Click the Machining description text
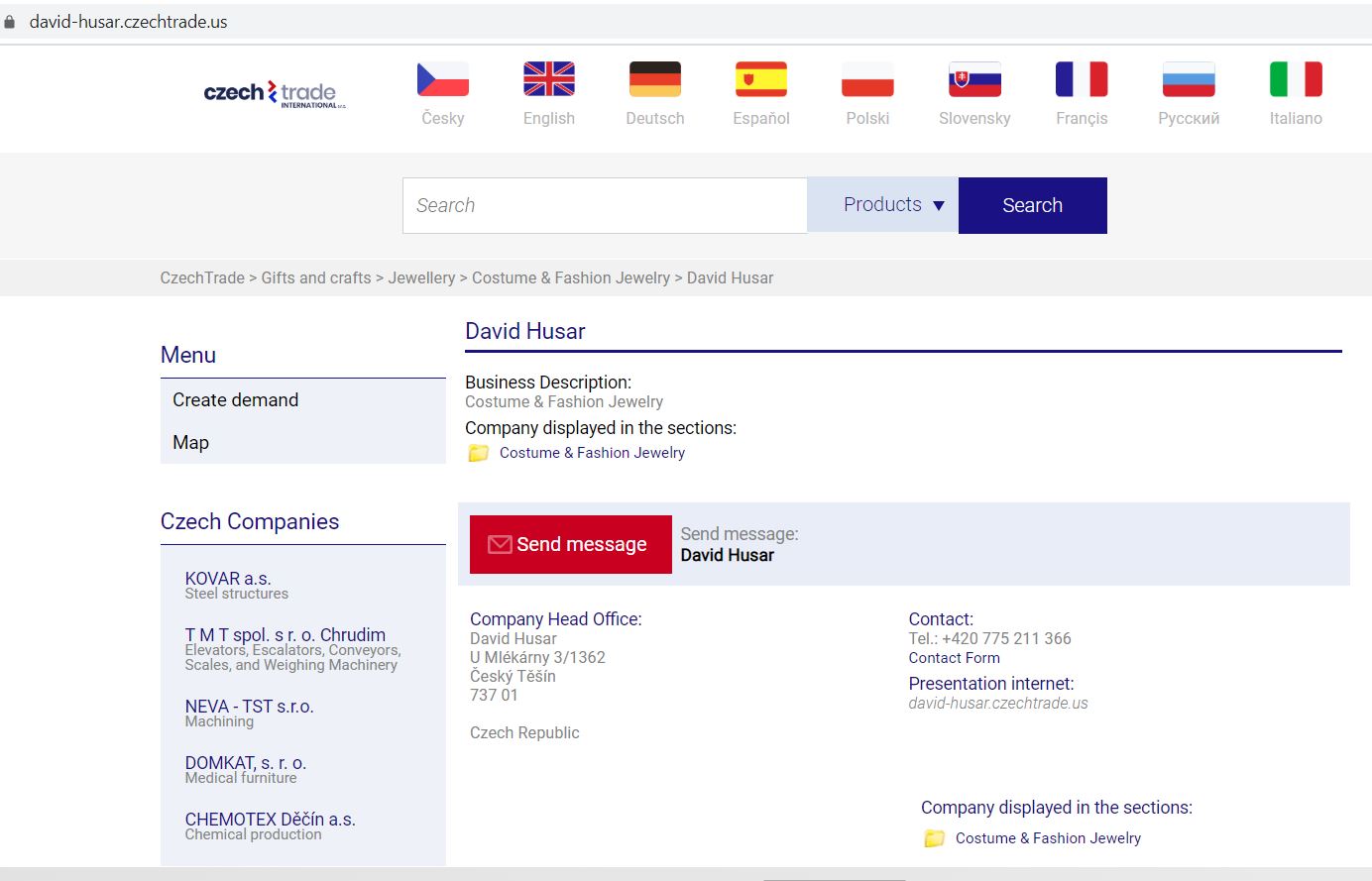Image resolution: width=1372 pixels, height=881 pixels. point(219,721)
